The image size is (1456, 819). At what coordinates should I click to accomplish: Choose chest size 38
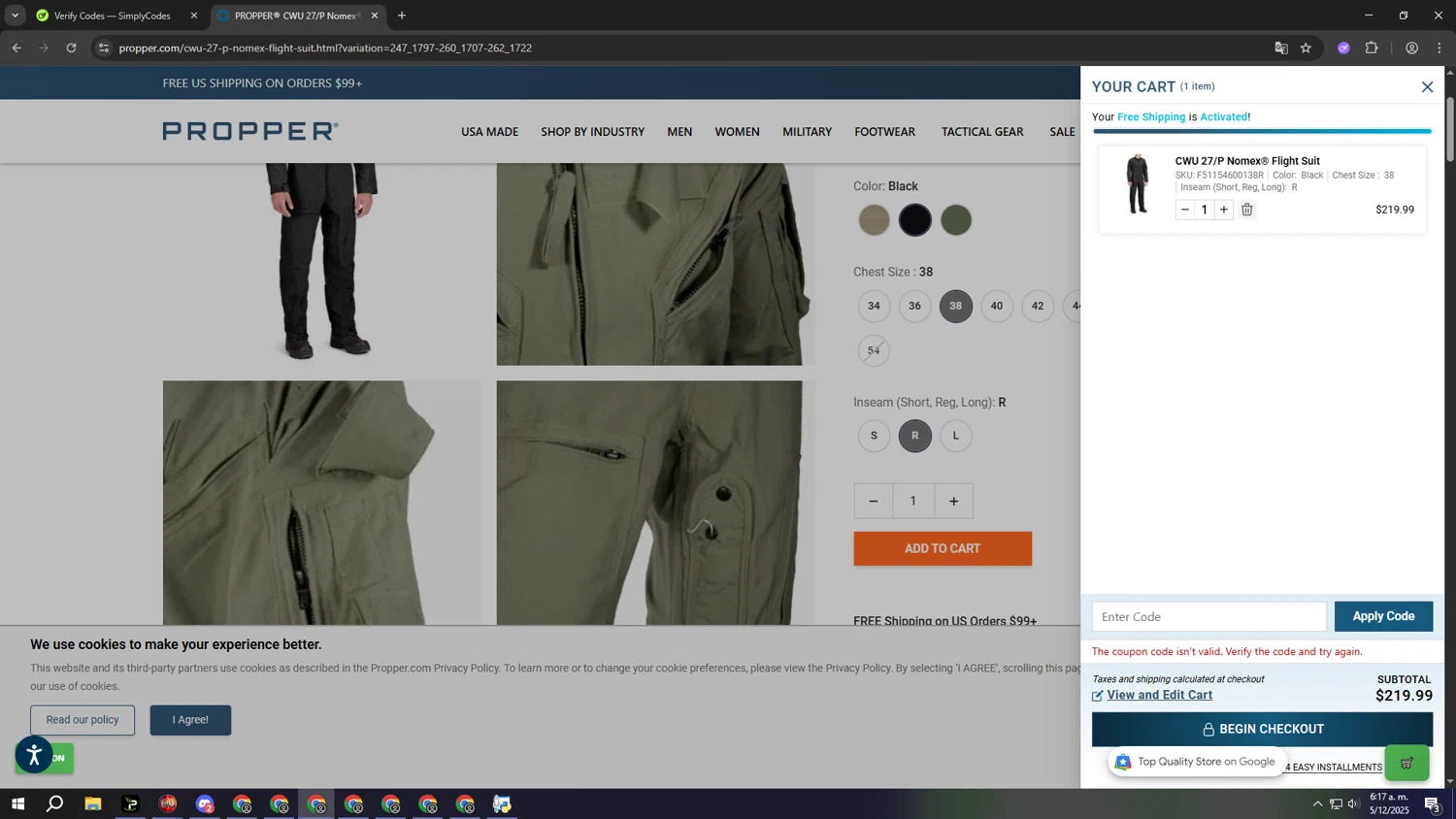tap(956, 306)
